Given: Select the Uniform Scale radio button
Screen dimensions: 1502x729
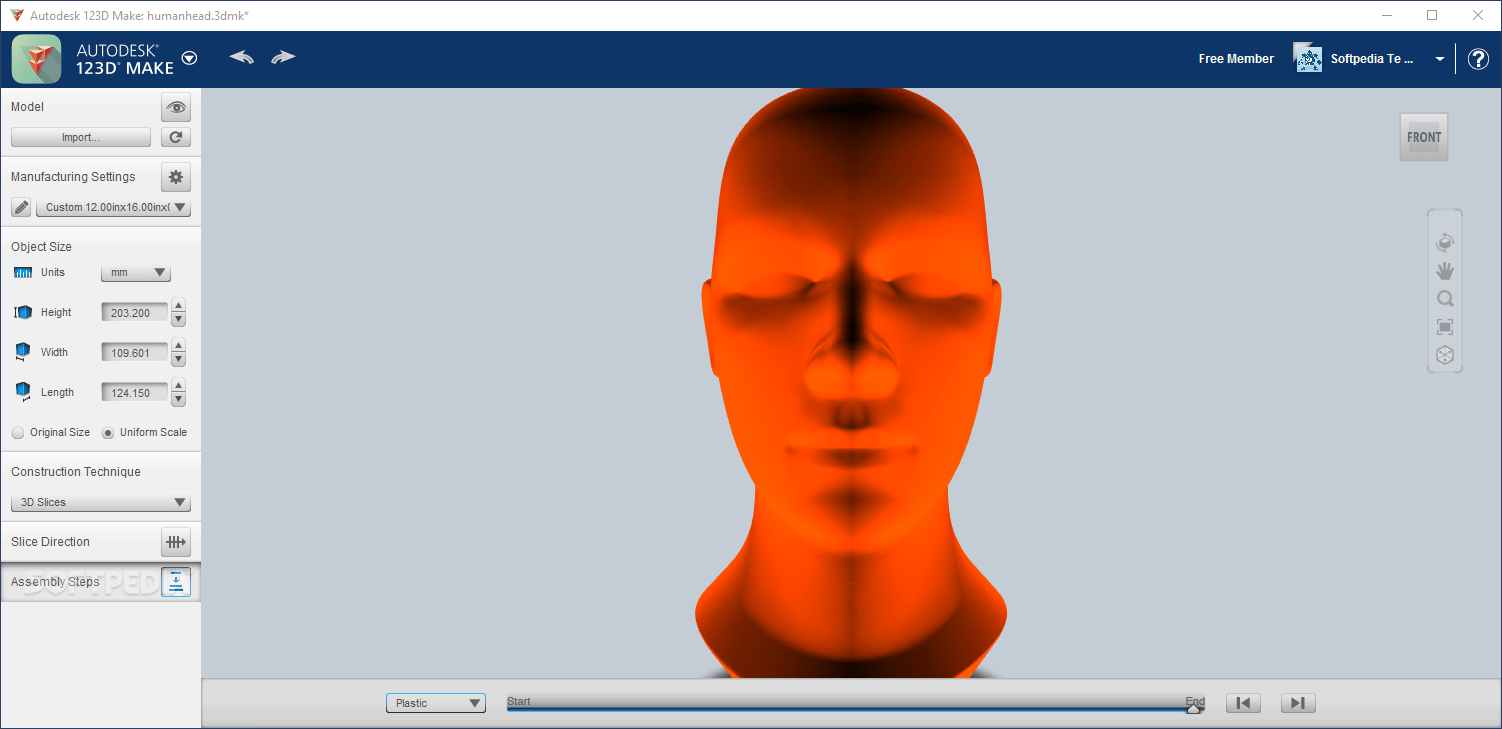Looking at the screenshot, I should point(108,433).
